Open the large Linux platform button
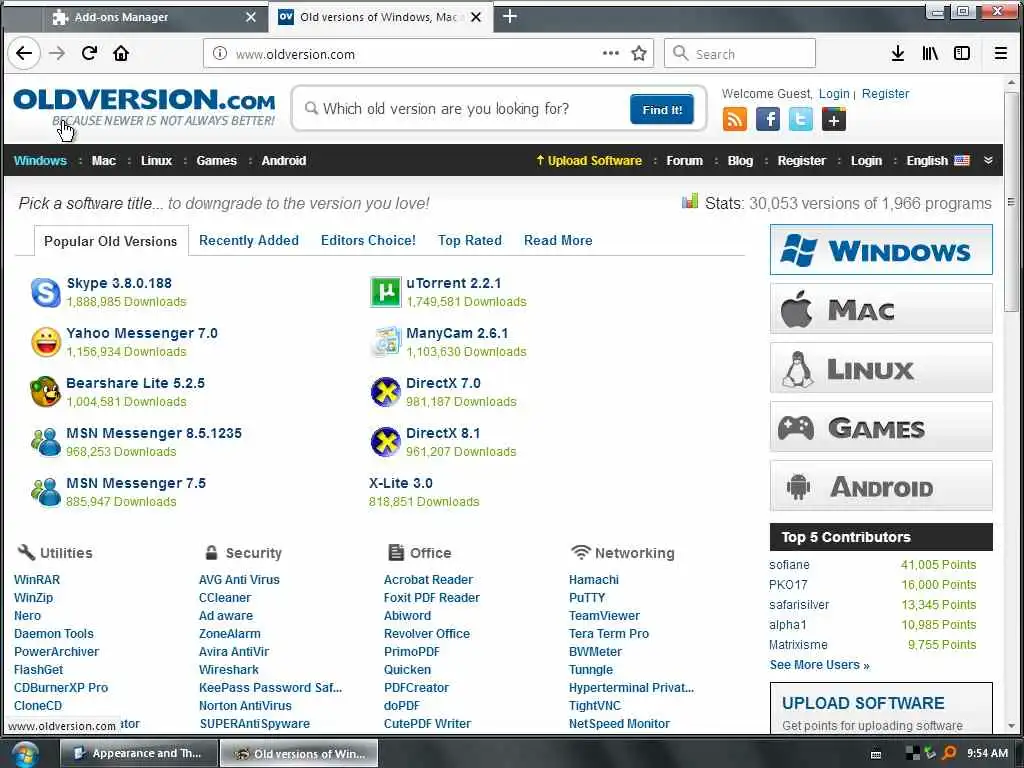This screenshot has height=768, width=1024. click(881, 368)
